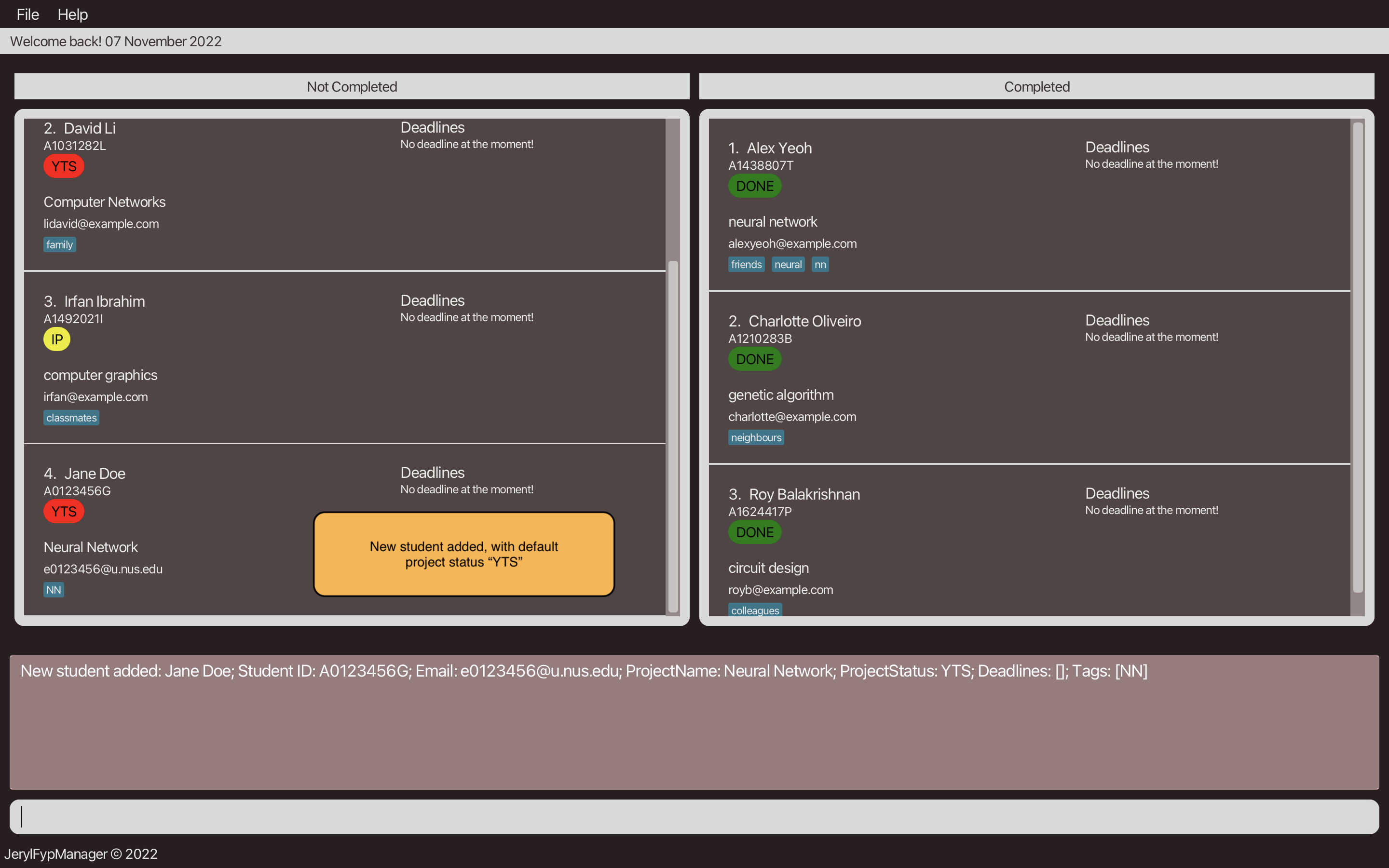This screenshot has width=1389, height=868.
Task: Click the neighbours tag on Charlotte Oliveiro
Action: click(x=756, y=437)
